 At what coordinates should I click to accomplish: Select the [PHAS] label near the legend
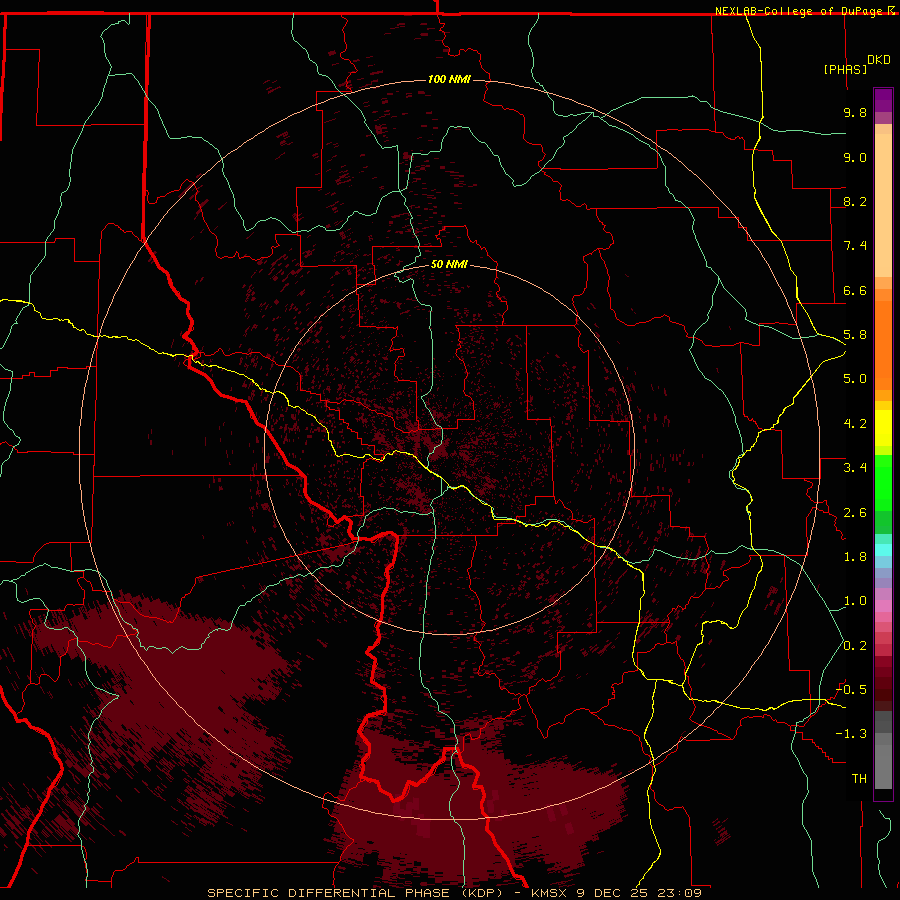(x=845, y=69)
